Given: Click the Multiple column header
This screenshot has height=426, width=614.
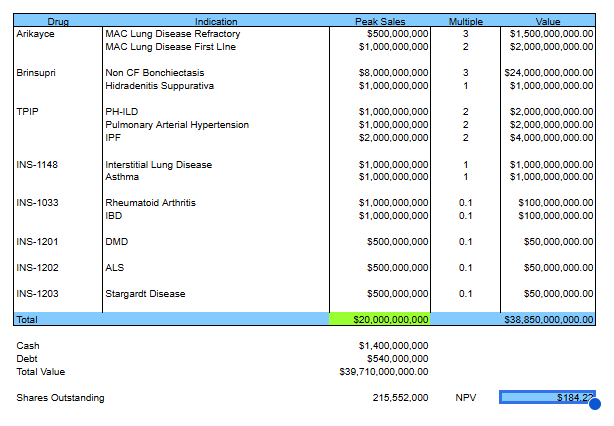Looking at the screenshot, I should pos(466,22).
